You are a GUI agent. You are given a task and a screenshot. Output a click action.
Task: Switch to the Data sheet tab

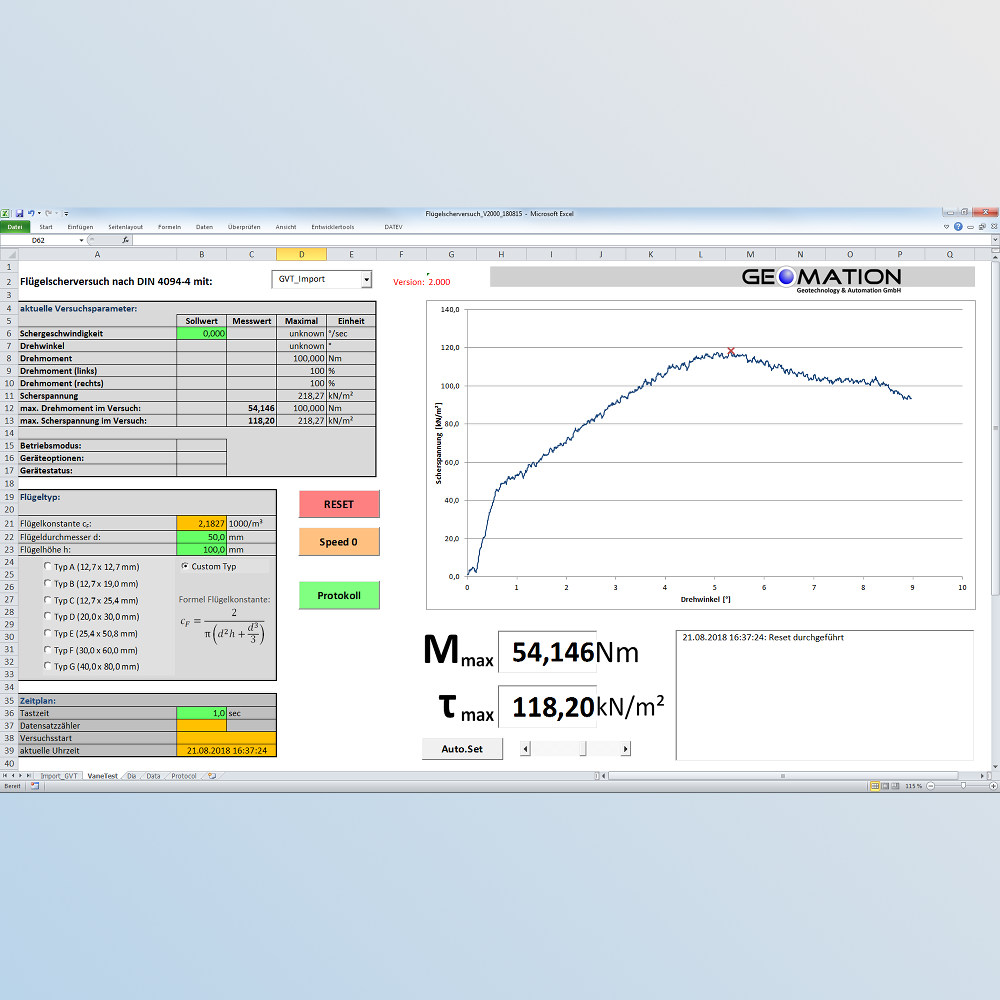pyautogui.click(x=153, y=776)
